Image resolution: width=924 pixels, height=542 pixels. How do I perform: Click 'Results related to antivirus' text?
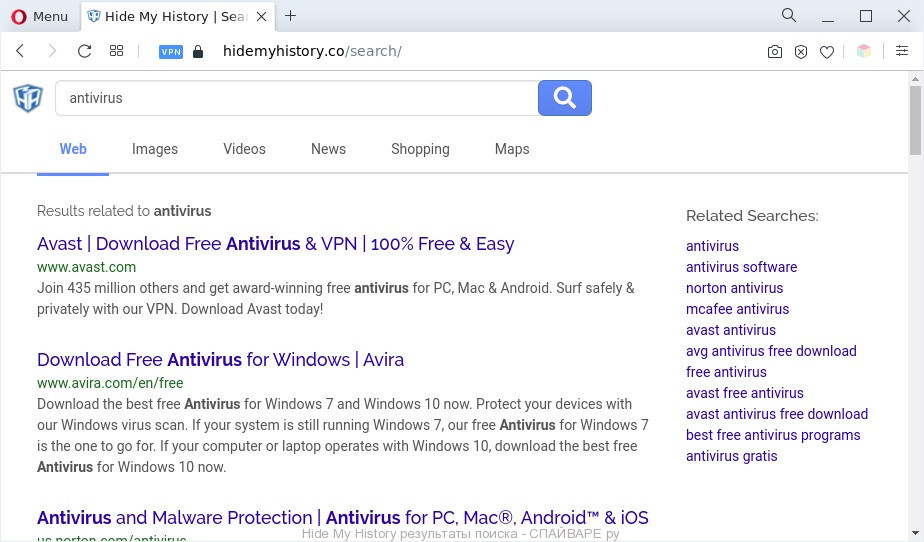tap(124, 211)
